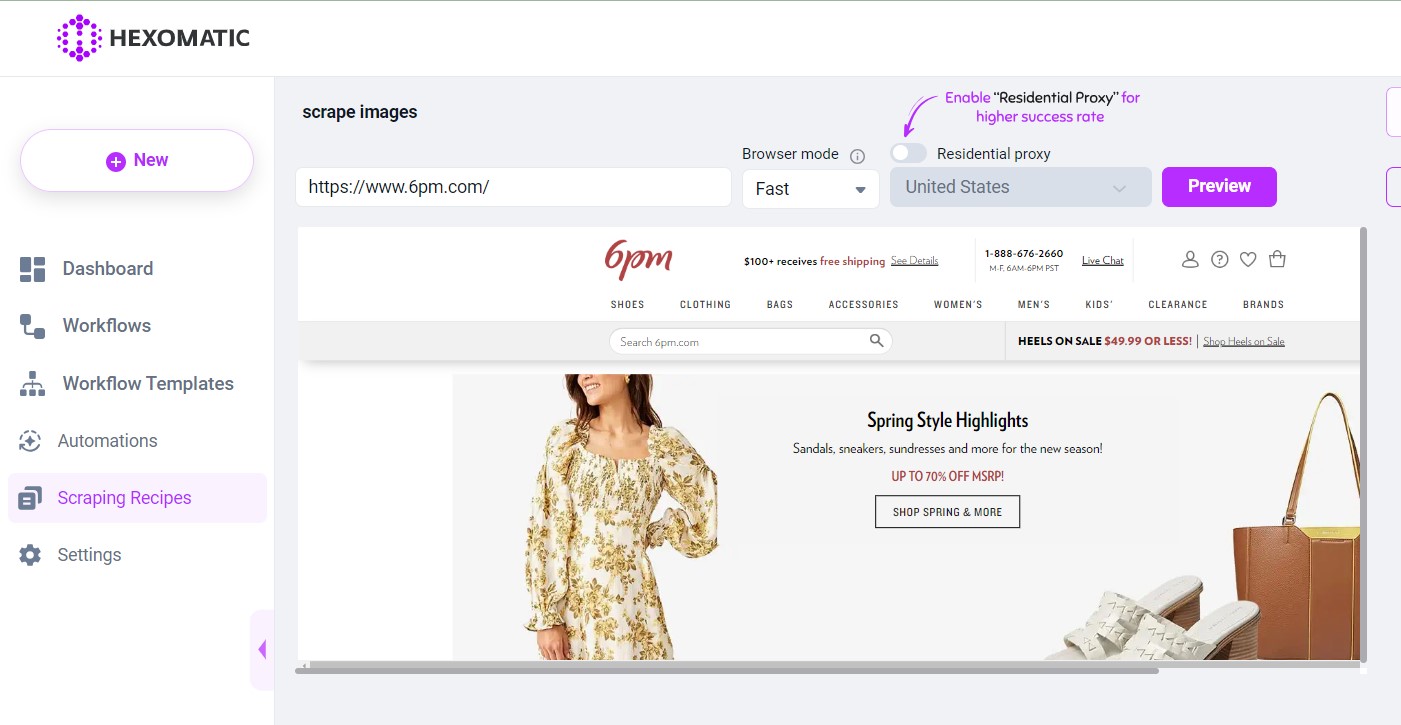Select the CLEARANCE menu item

[x=1177, y=304]
